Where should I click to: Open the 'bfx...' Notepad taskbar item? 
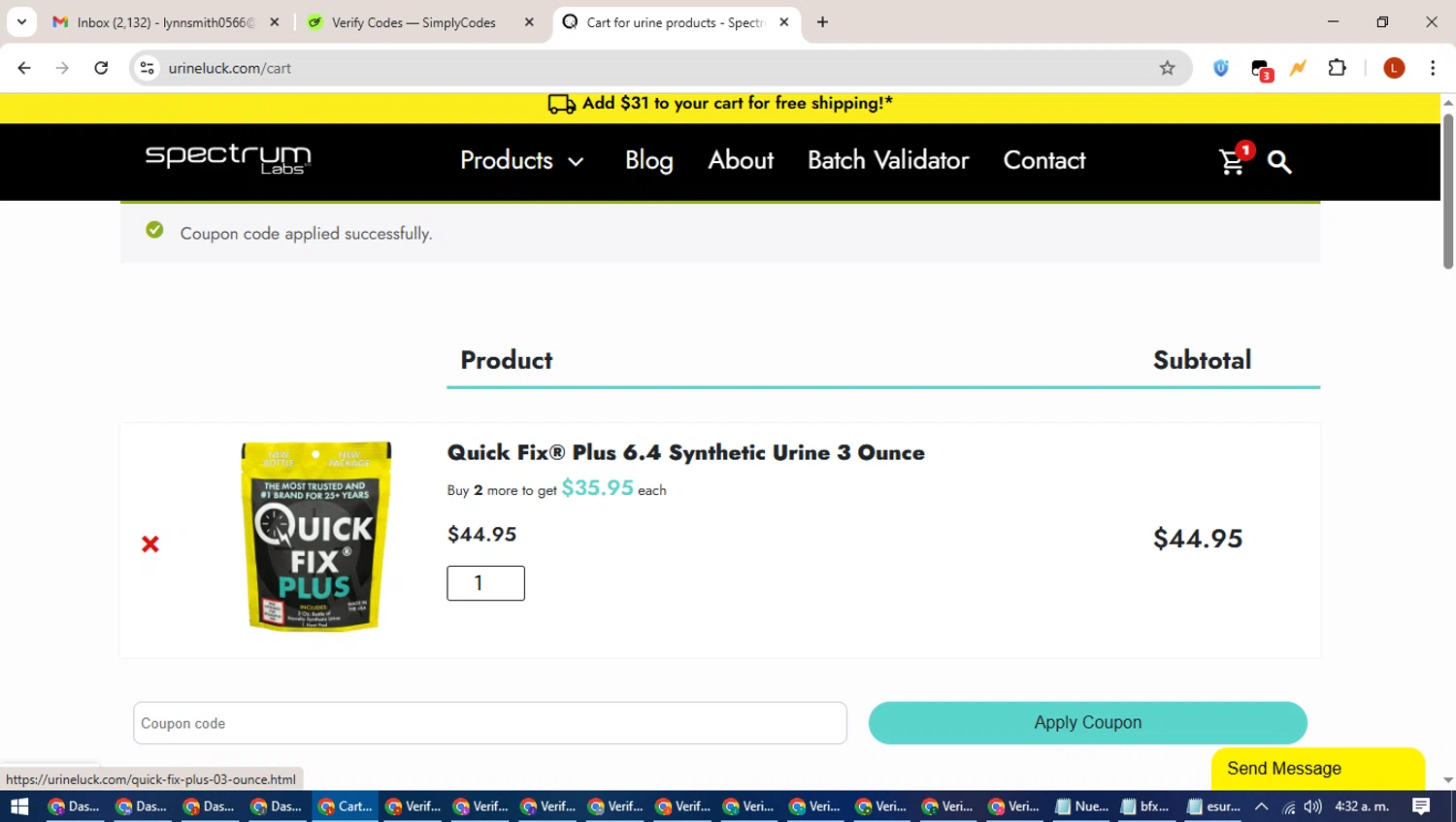(1146, 806)
